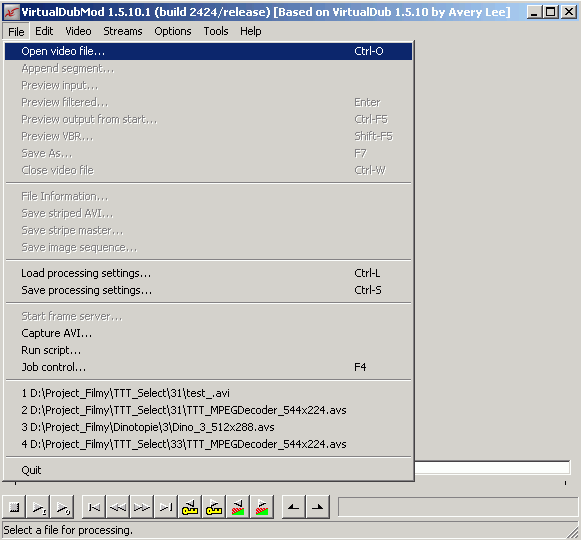This screenshot has width=581, height=540.
Task: Jump to end of video icon
Action: (x=166, y=507)
